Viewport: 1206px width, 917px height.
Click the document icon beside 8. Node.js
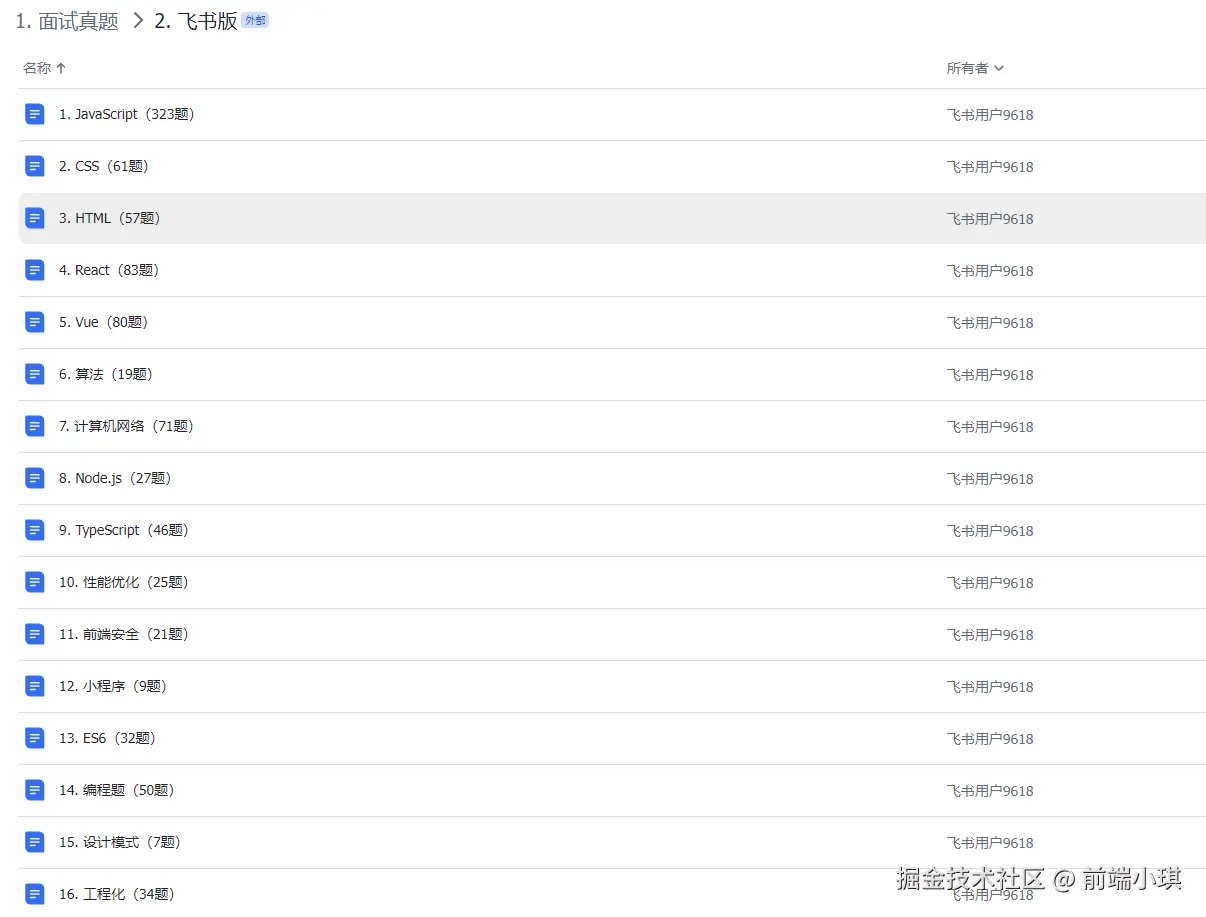pos(35,477)
